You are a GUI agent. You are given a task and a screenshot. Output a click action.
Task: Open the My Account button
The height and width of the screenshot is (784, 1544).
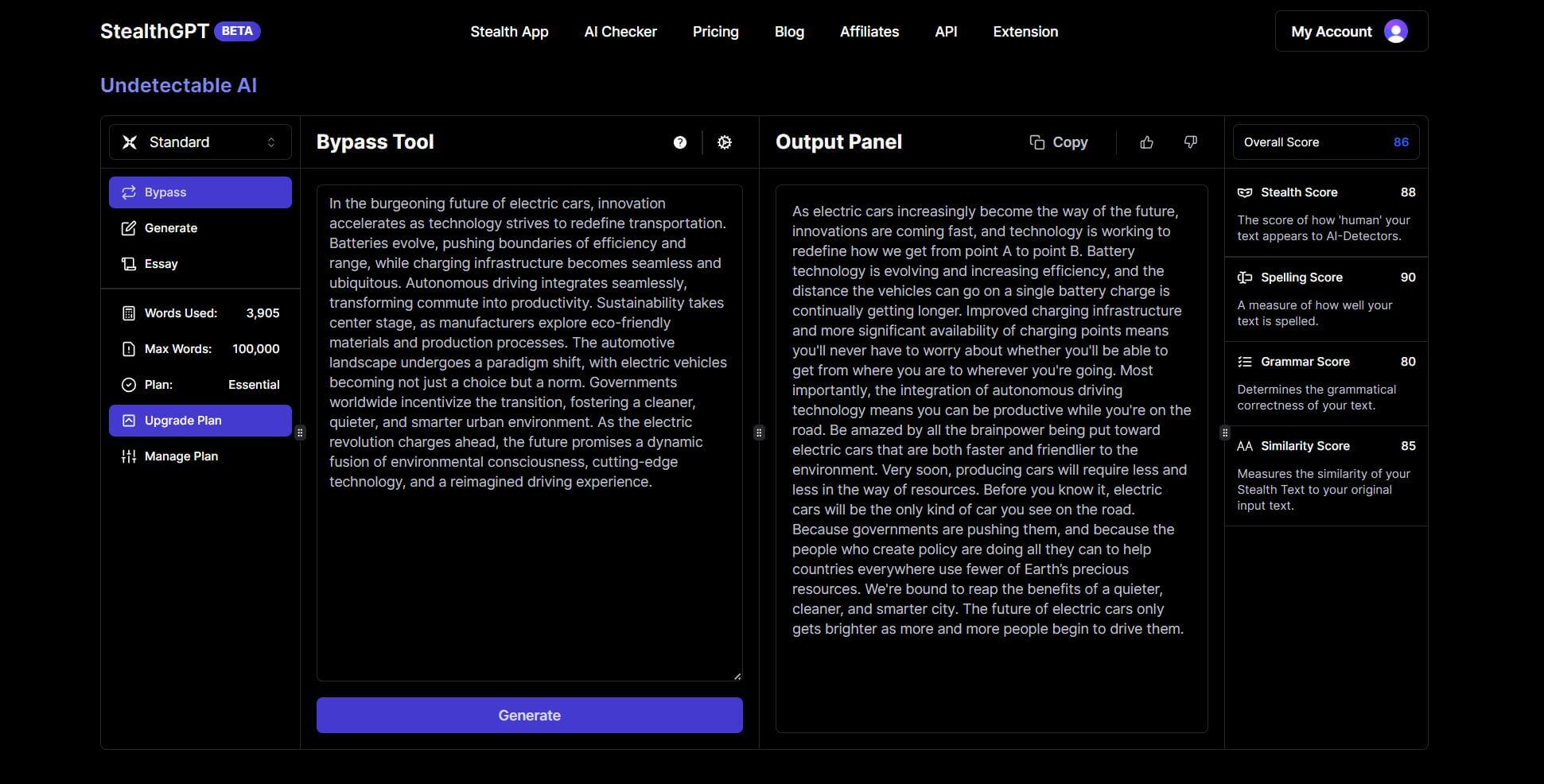point(1351,31)
